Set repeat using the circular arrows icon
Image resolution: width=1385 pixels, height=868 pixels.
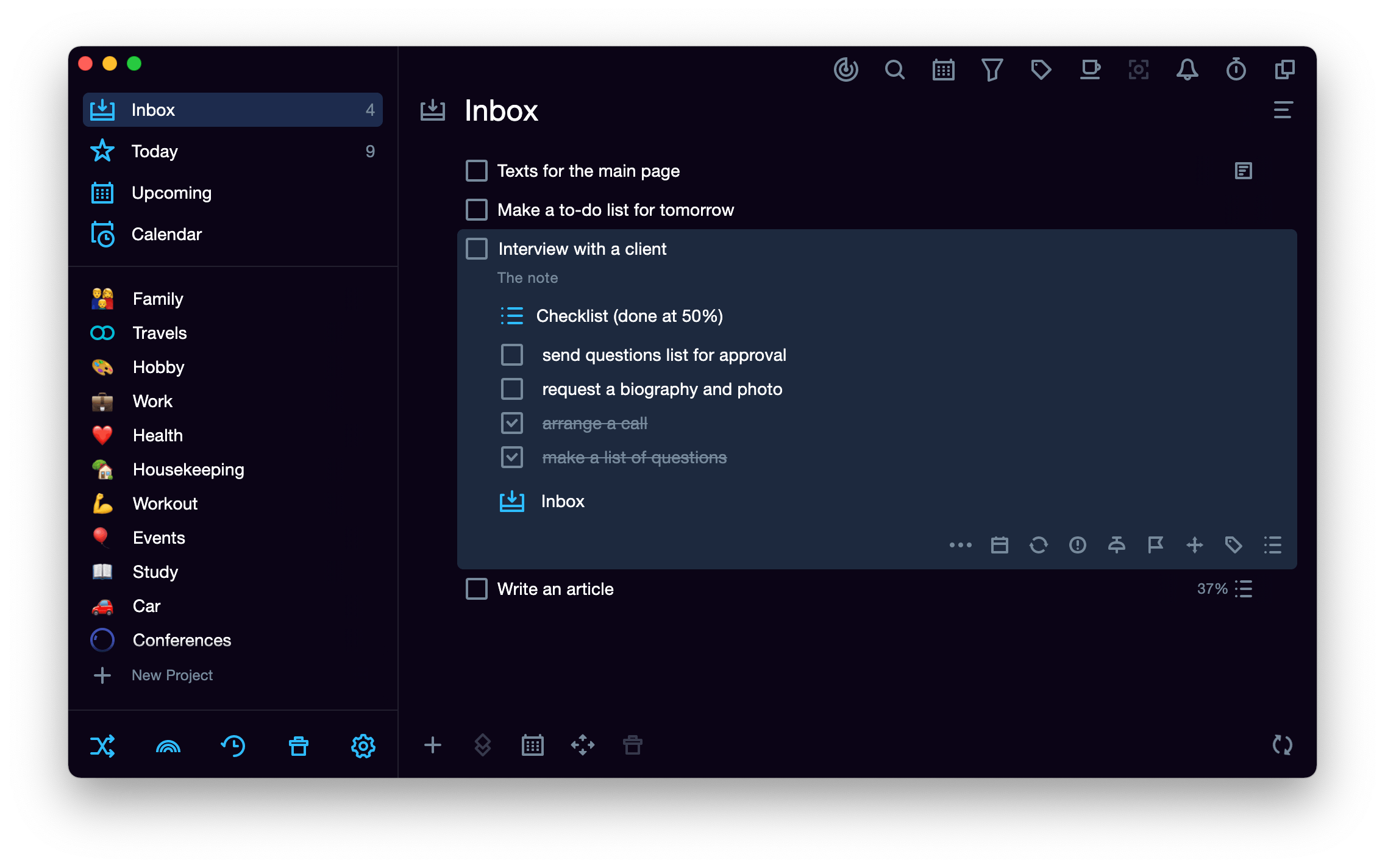[x=1038, y=545]
